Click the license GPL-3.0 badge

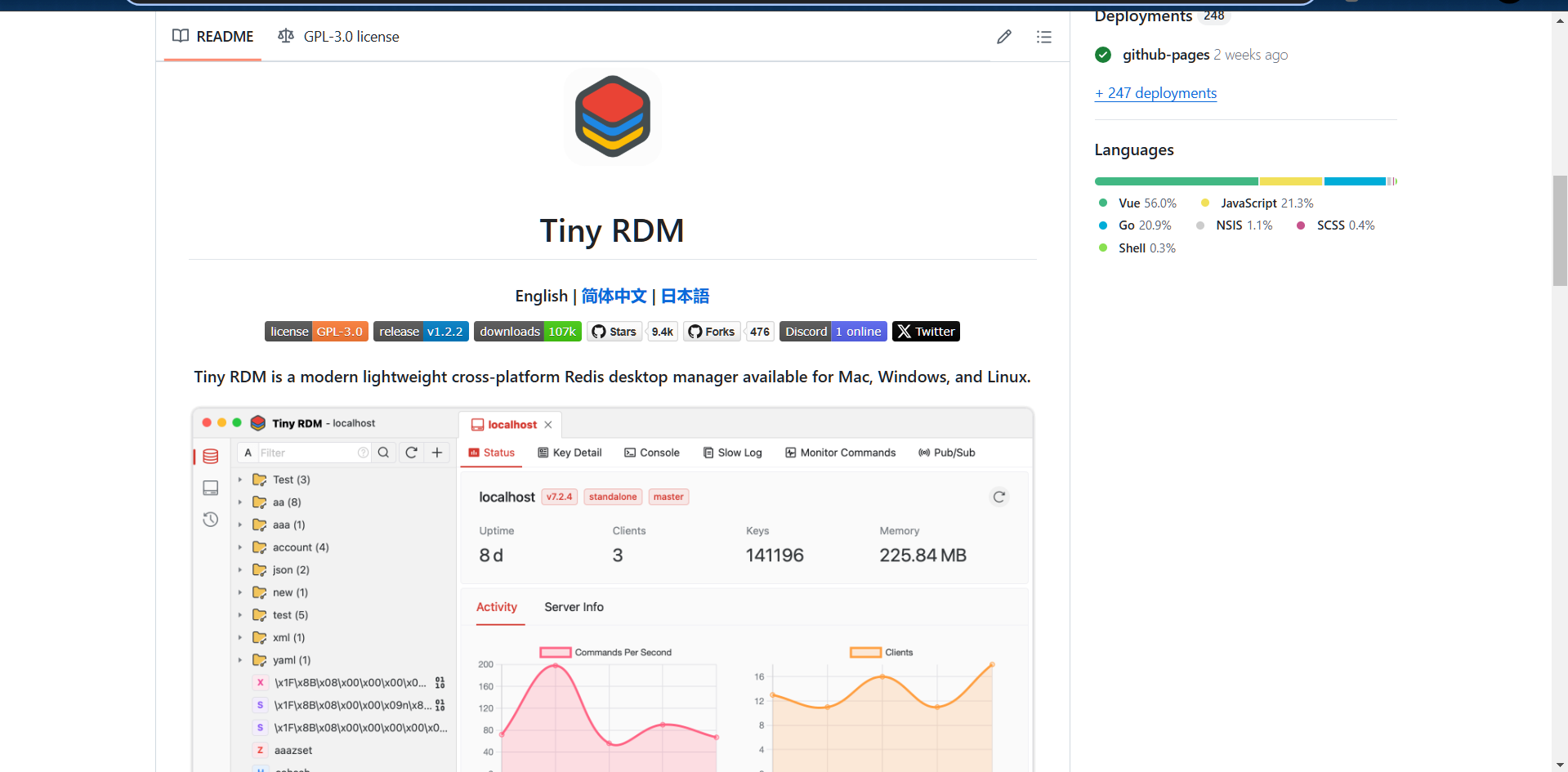tap(316, 332)
